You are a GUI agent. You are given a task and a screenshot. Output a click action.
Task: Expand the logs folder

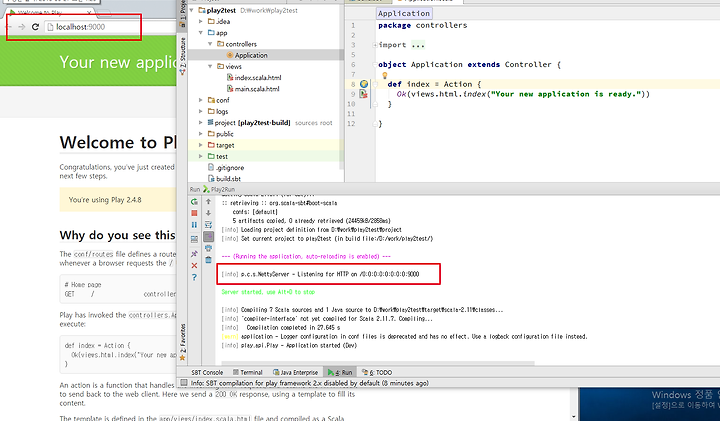click(x=201, y=111)
